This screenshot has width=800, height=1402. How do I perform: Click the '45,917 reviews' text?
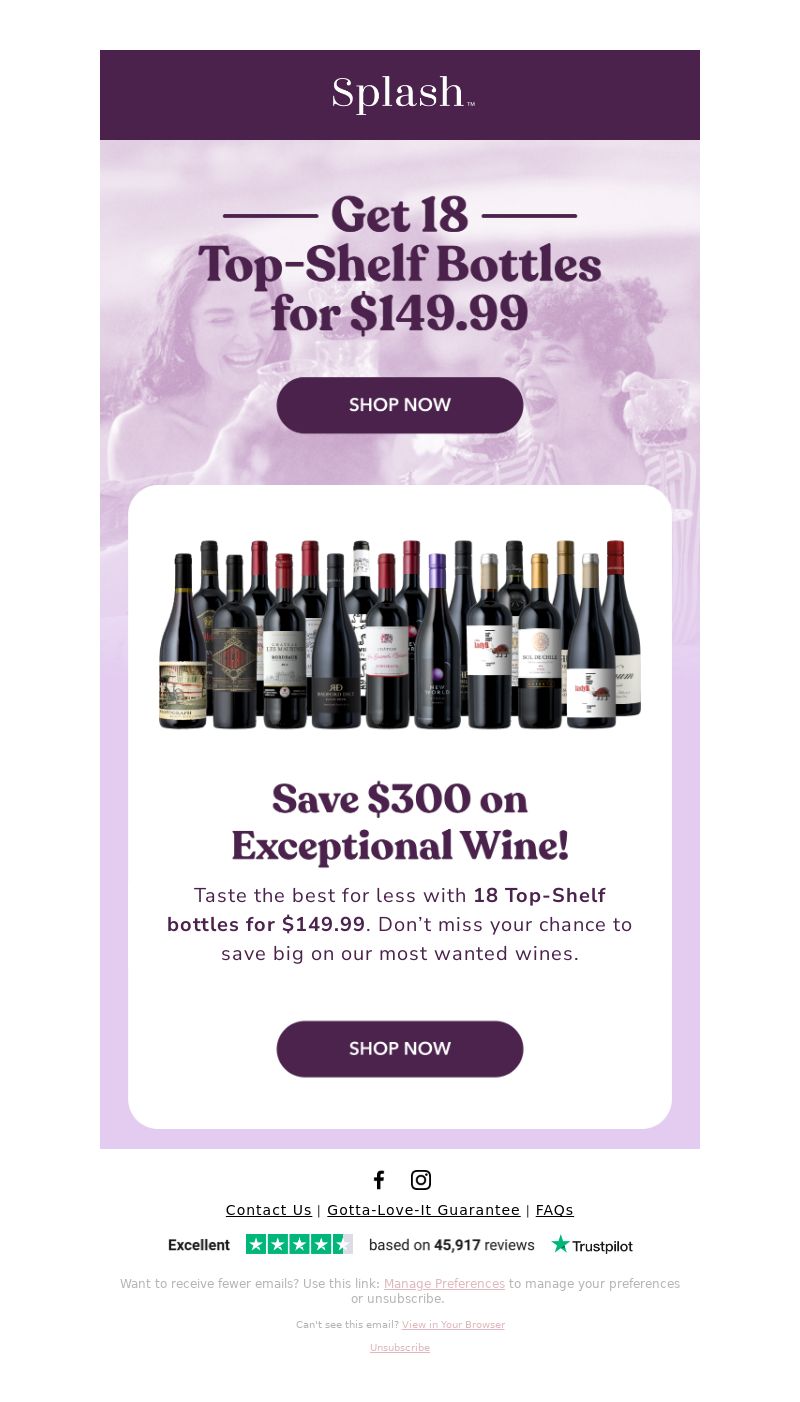[484, 1245]
